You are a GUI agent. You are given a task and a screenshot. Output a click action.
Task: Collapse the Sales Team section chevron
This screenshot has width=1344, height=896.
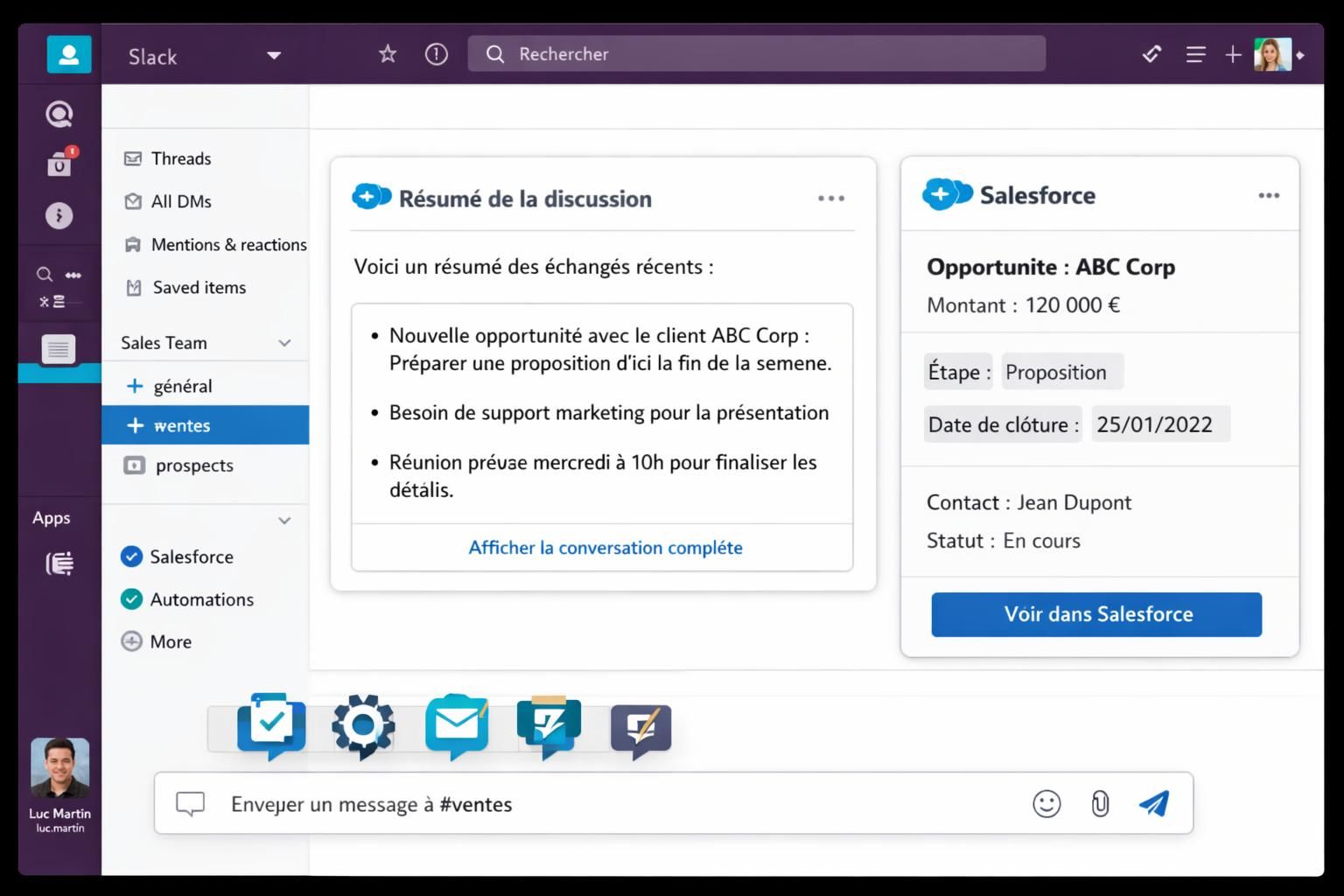[284, 343]
